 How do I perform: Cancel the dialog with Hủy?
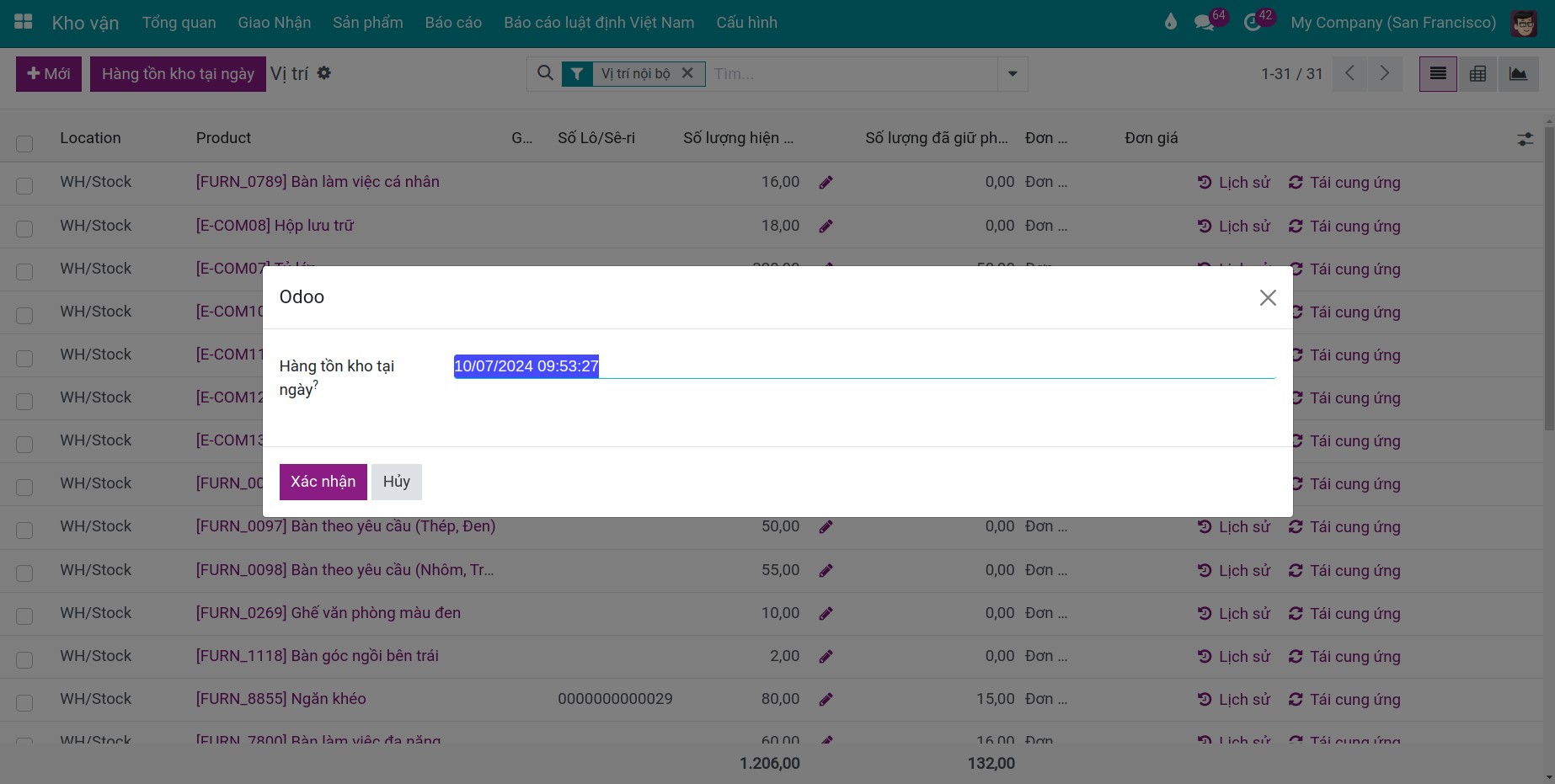[397, 482]
